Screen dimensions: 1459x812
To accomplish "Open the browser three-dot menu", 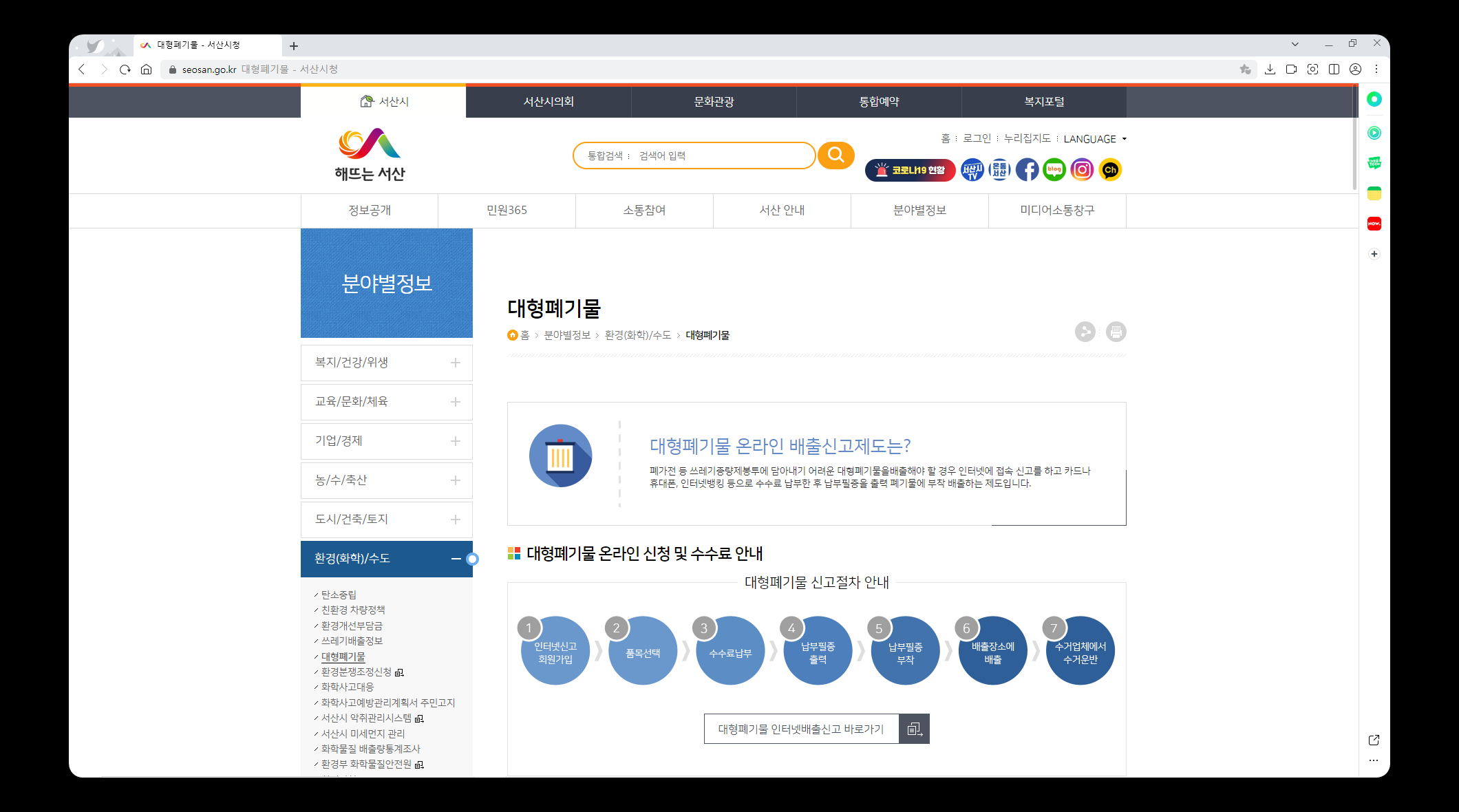I will [x=1376, y=69].
